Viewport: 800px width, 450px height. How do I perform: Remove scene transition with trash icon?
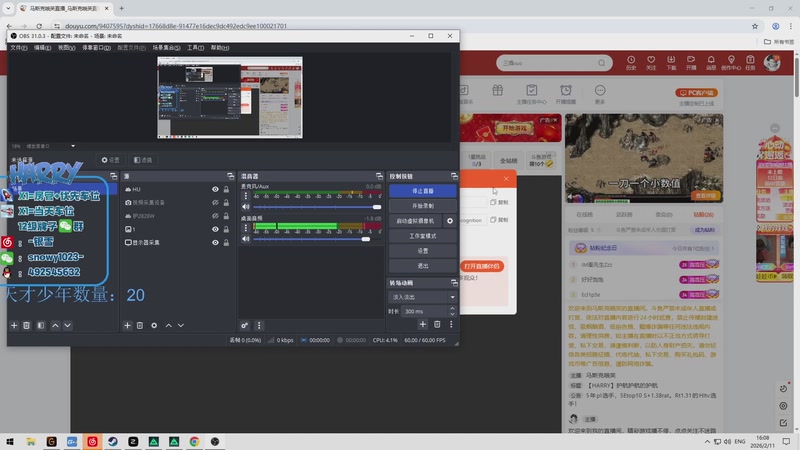coord(437,324)
